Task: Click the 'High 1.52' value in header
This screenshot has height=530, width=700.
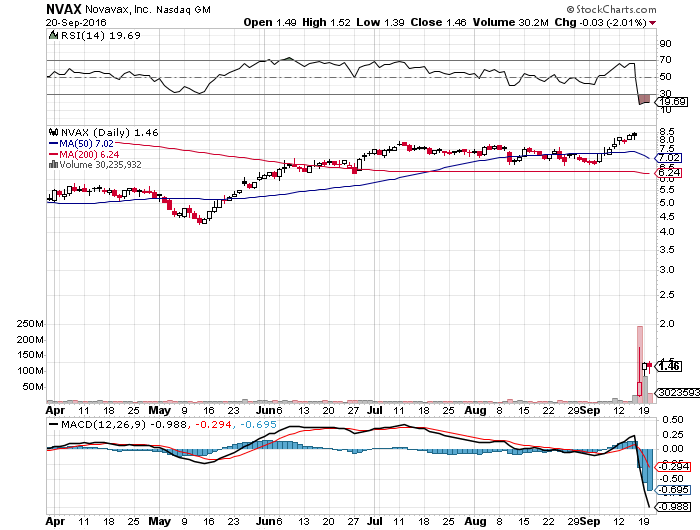Action: 326,22
